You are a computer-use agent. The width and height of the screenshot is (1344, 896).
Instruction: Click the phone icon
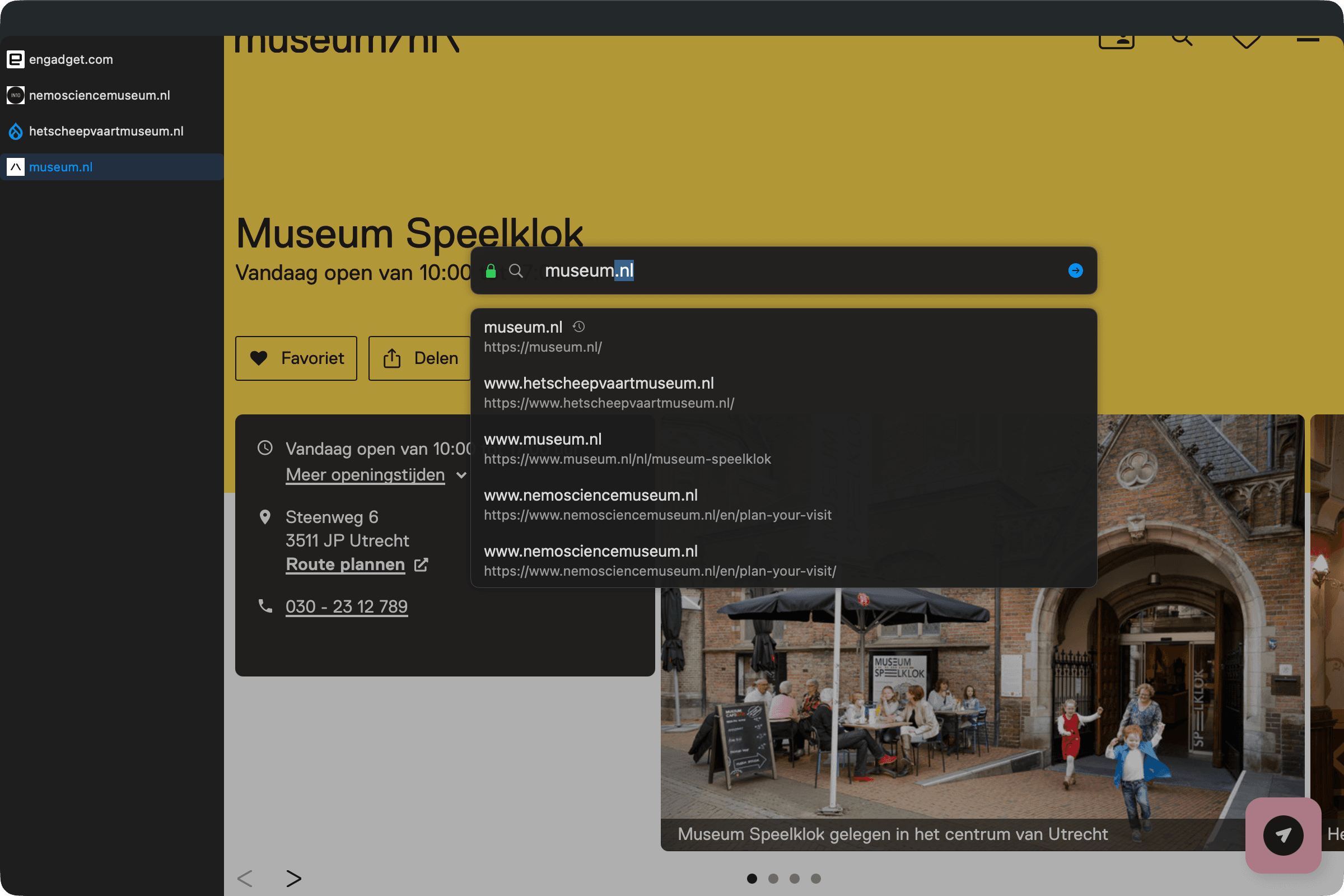coord(265,606)
